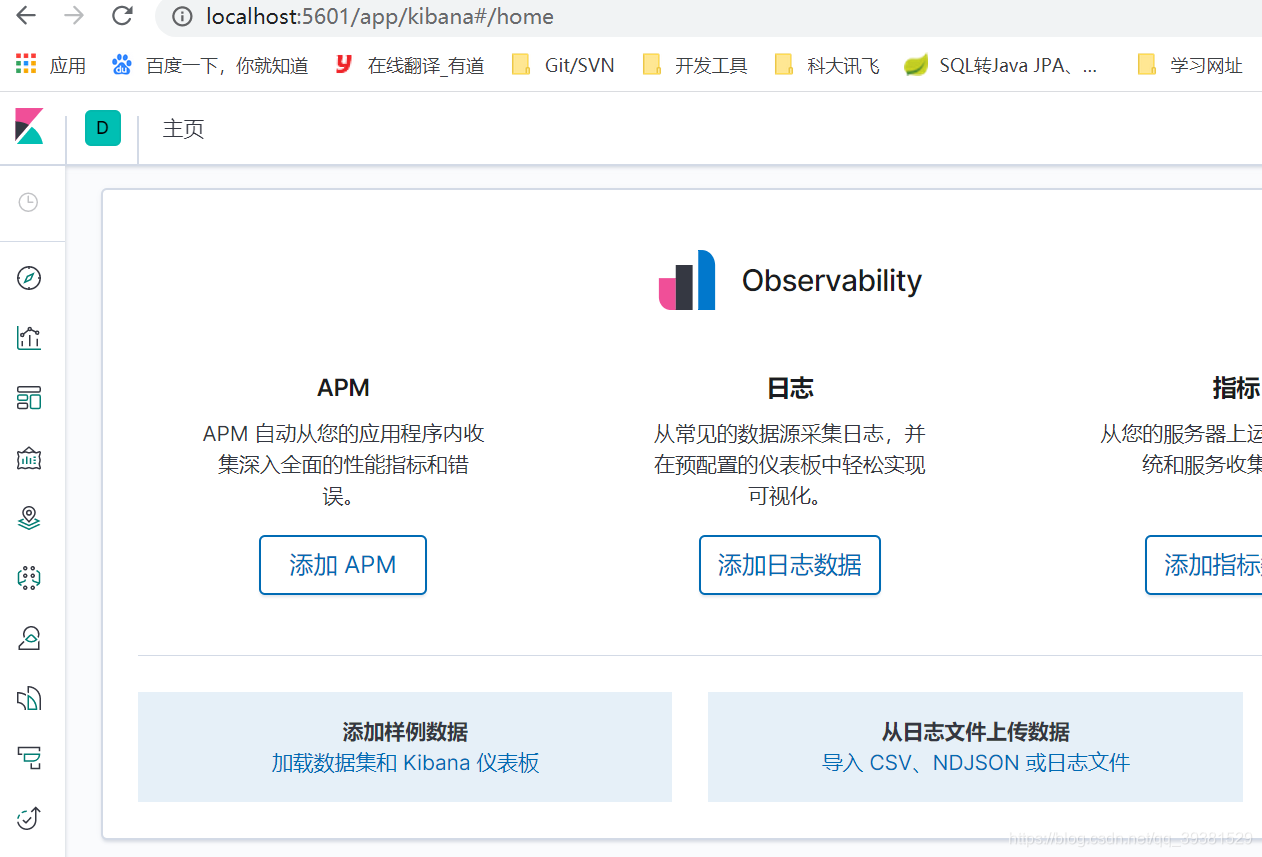Open Canvas icon in sidebar
1262x857 pixels.
[29, 458]
